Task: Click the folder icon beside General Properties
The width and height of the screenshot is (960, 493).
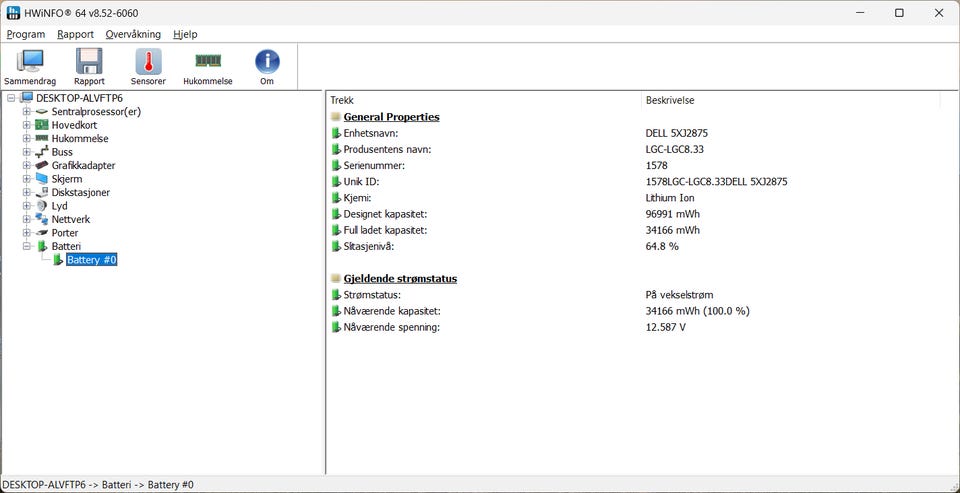Action: (336, 117)
